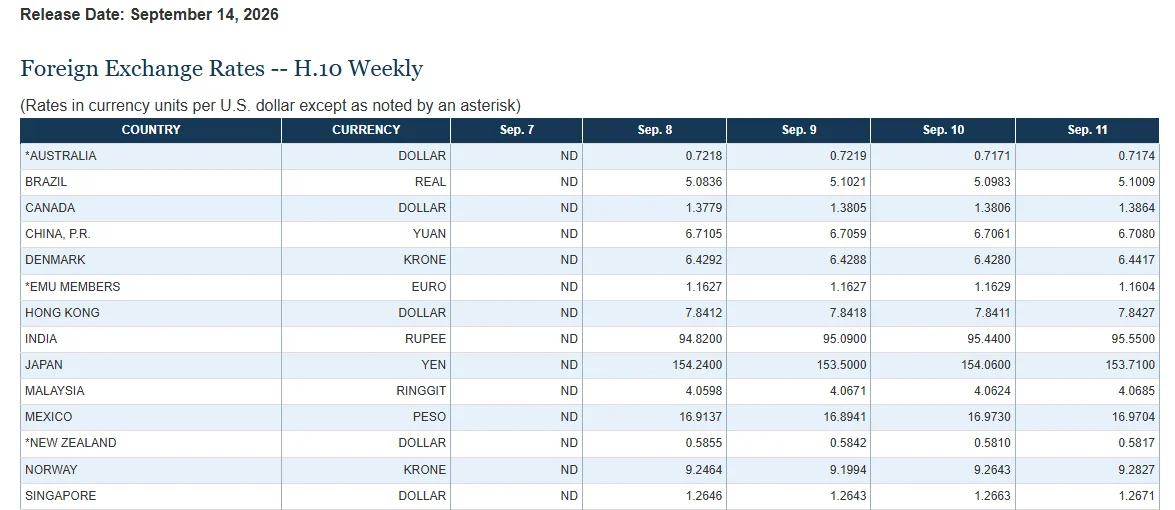Screen dimensions: 1175x510
Task: Click Denmark's Sep. 8 rate 6.4292
Action: [x=655, y=261]
